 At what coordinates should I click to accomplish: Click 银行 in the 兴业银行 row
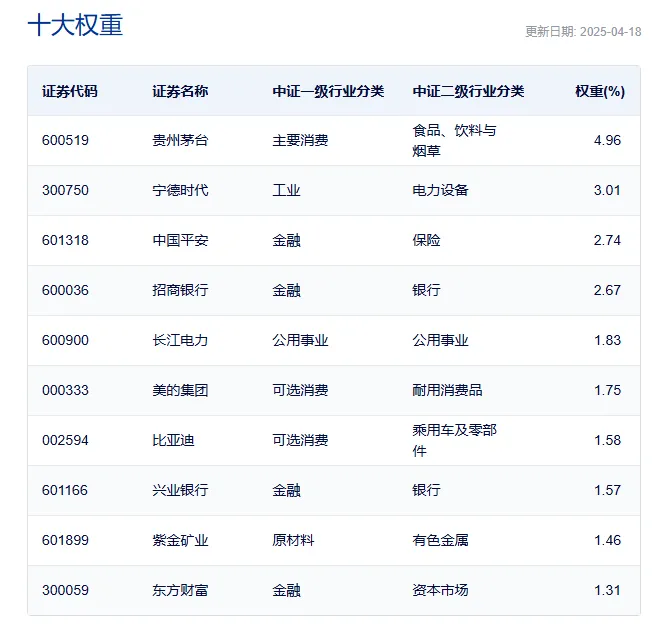click(x=426, y=490)
